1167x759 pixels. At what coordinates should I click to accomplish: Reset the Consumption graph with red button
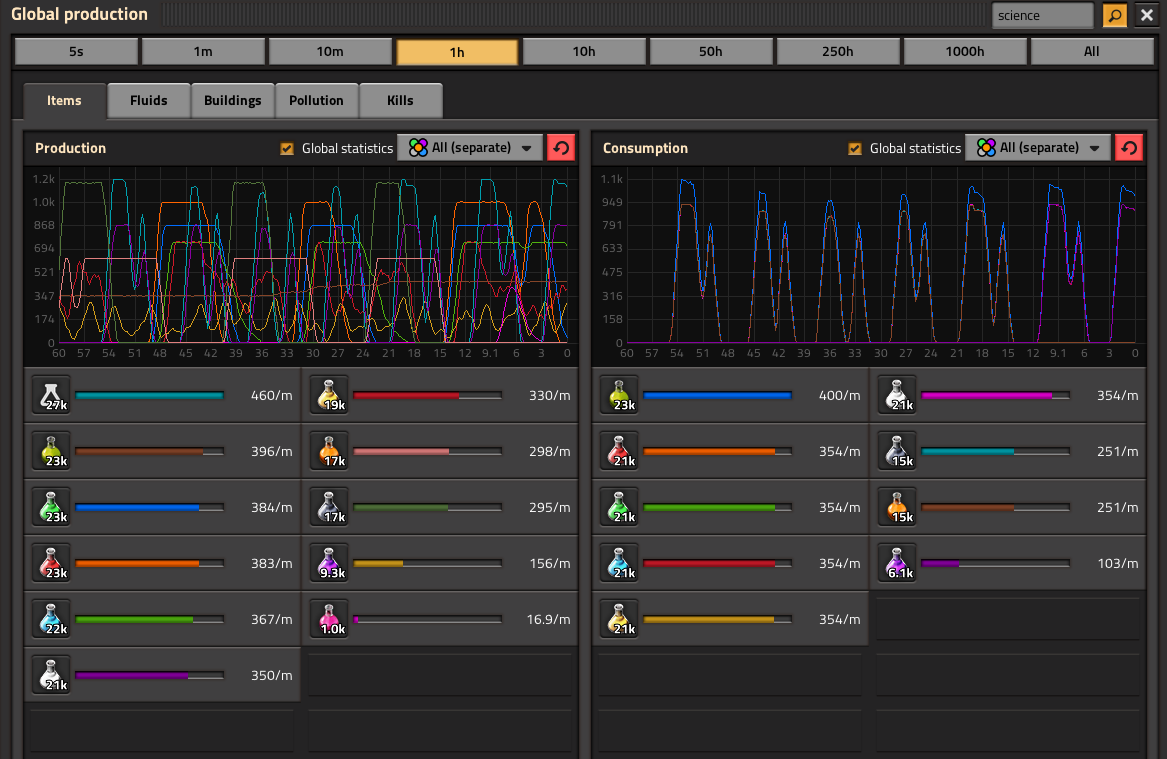click(x=1129, y=148)
